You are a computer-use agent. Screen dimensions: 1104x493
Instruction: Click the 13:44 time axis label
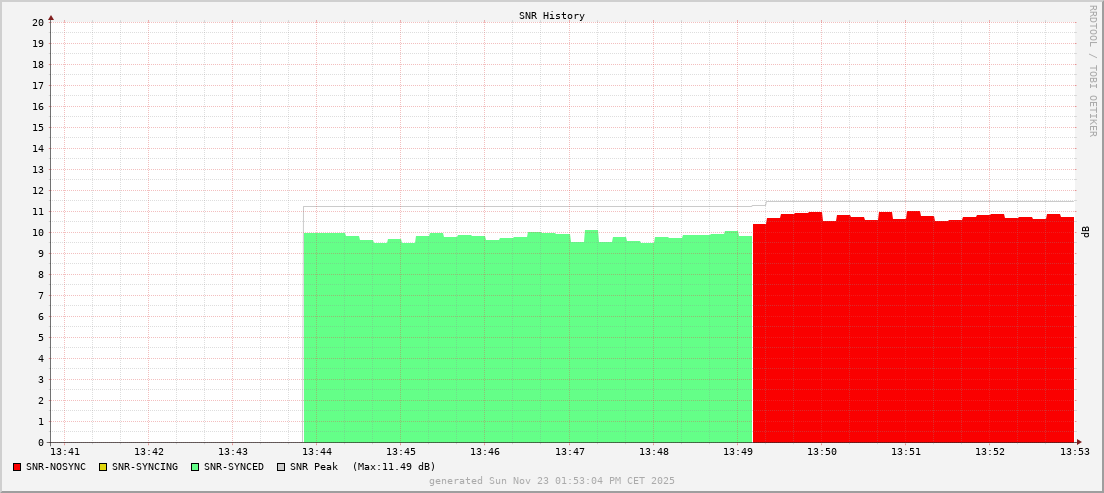coord(316,452)
